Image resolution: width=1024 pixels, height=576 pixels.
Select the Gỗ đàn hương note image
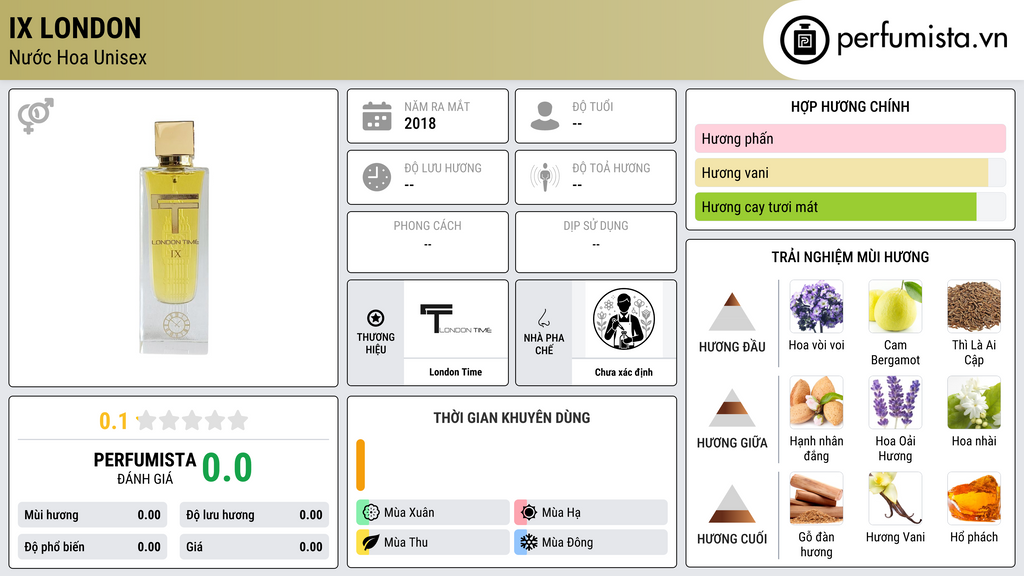[x=816, y=498]
